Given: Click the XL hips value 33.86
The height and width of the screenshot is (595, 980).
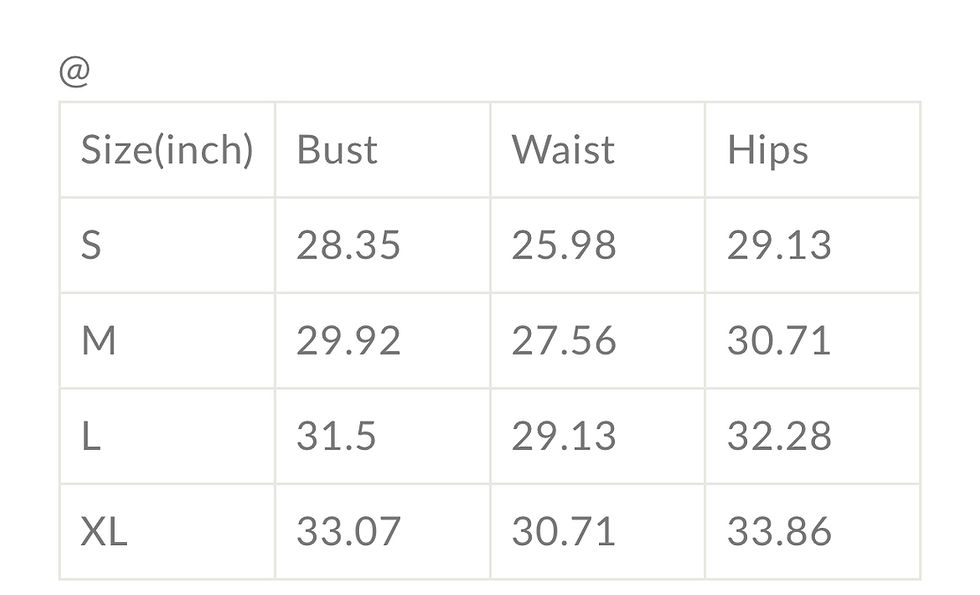Looking at the screenshot, I should pyautogui.click(x=779, y=532).
